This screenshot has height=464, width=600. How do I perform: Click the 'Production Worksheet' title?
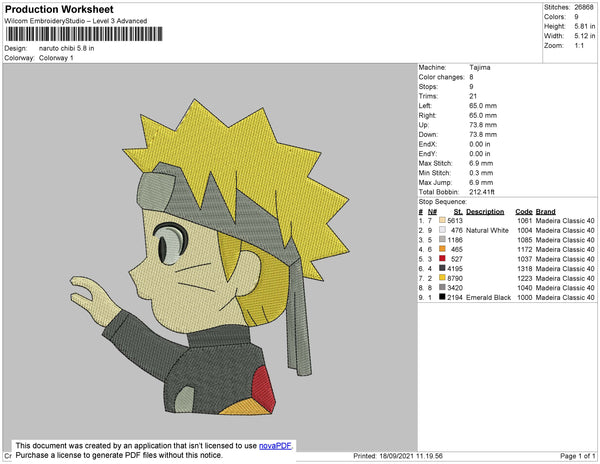pos(59,10)
